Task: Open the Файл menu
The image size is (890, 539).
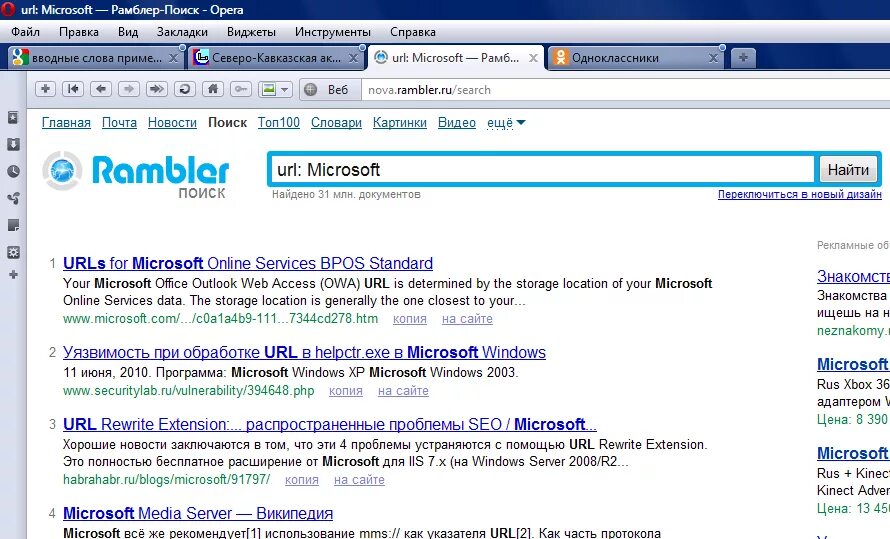Action: pyautogui.click(x=25, y=32)
